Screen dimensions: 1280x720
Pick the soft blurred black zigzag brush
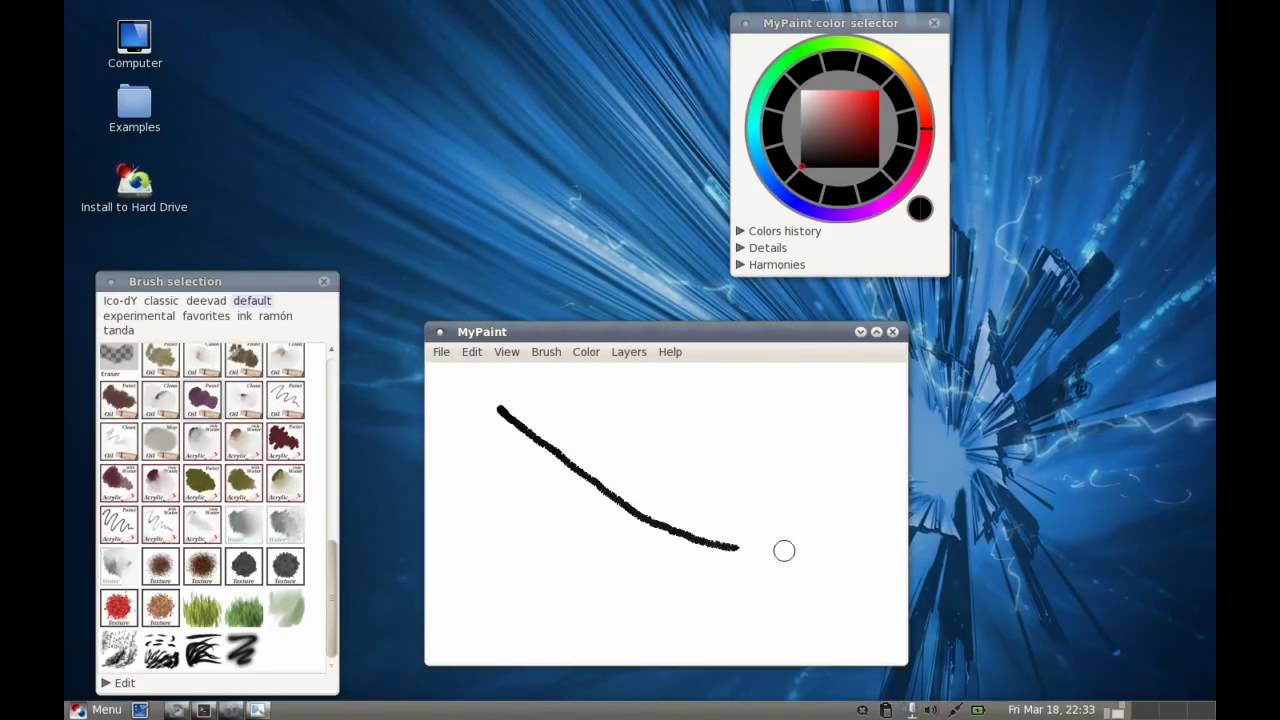[x=242, y=650]
